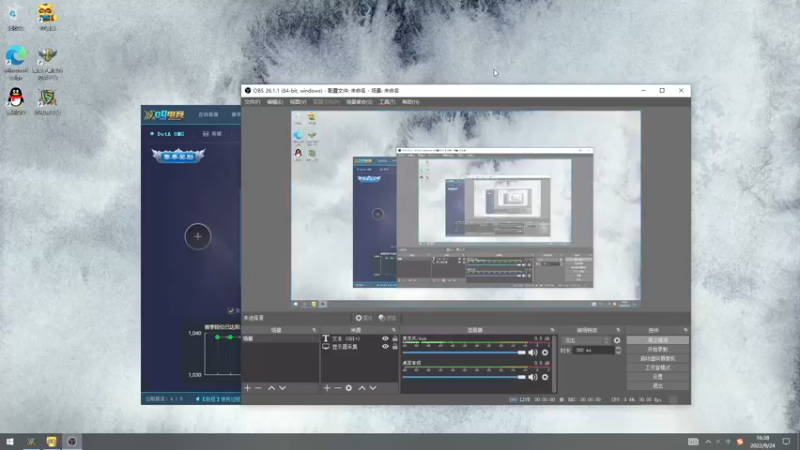The width and height of the screenshot is (800, 450).
Task: Select Text (GDI+) source row
Action: pos(360,338)
